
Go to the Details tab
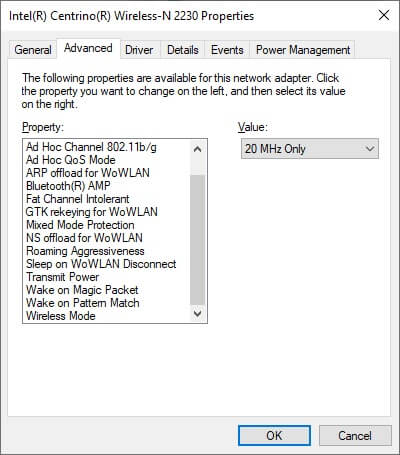pyautogui.click(x=183, y=50)
